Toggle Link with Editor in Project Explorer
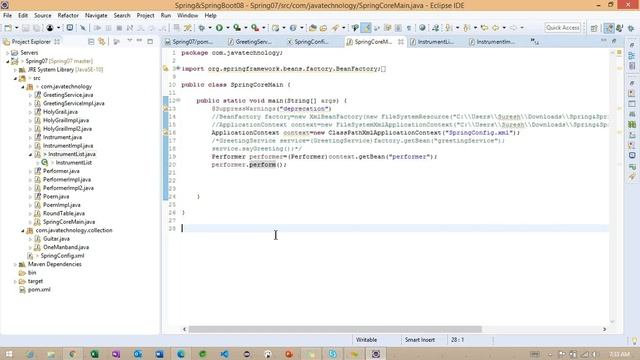The height and width of the screenshot is (360, 640). [102, 42]
